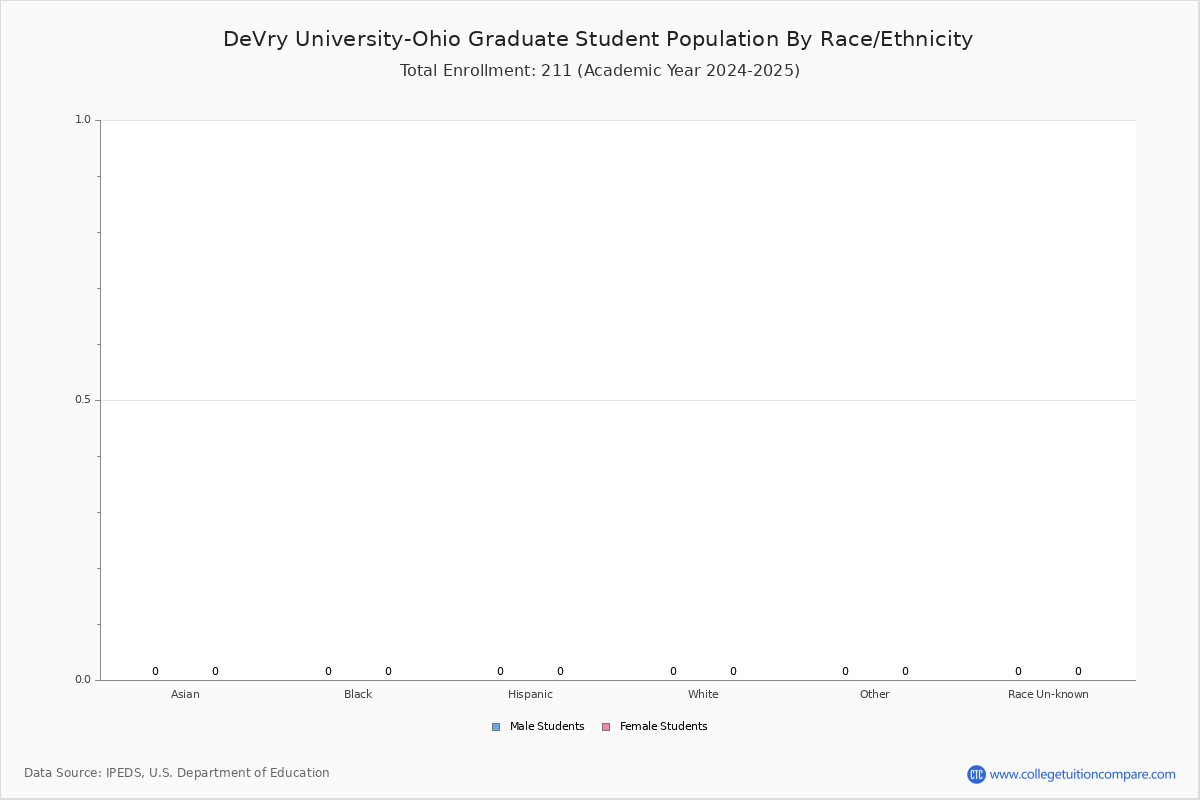Open the www.collegetuitioncompare.com link

point(1083,774)
